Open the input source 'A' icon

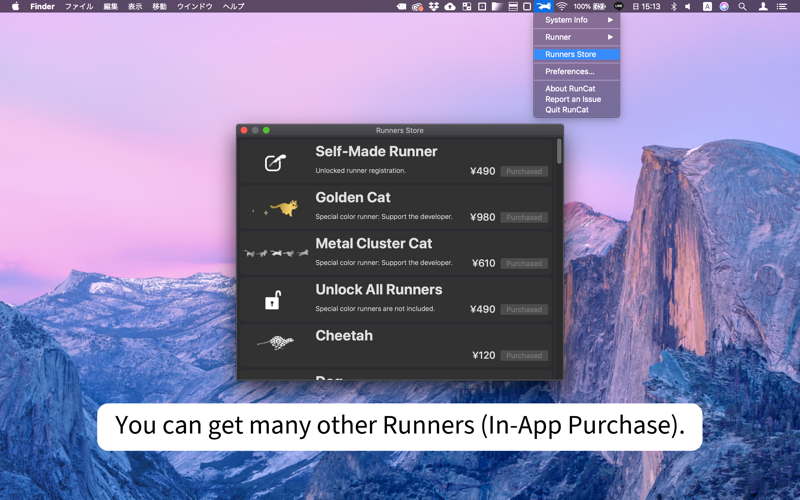707,6
